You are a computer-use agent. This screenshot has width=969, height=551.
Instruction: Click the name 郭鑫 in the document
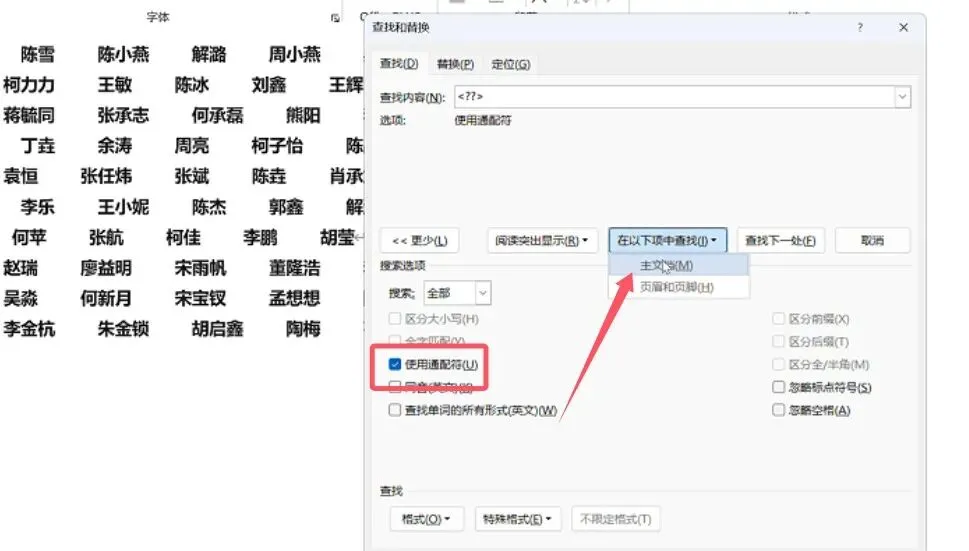pyautogui.click(x=286, y=207)
